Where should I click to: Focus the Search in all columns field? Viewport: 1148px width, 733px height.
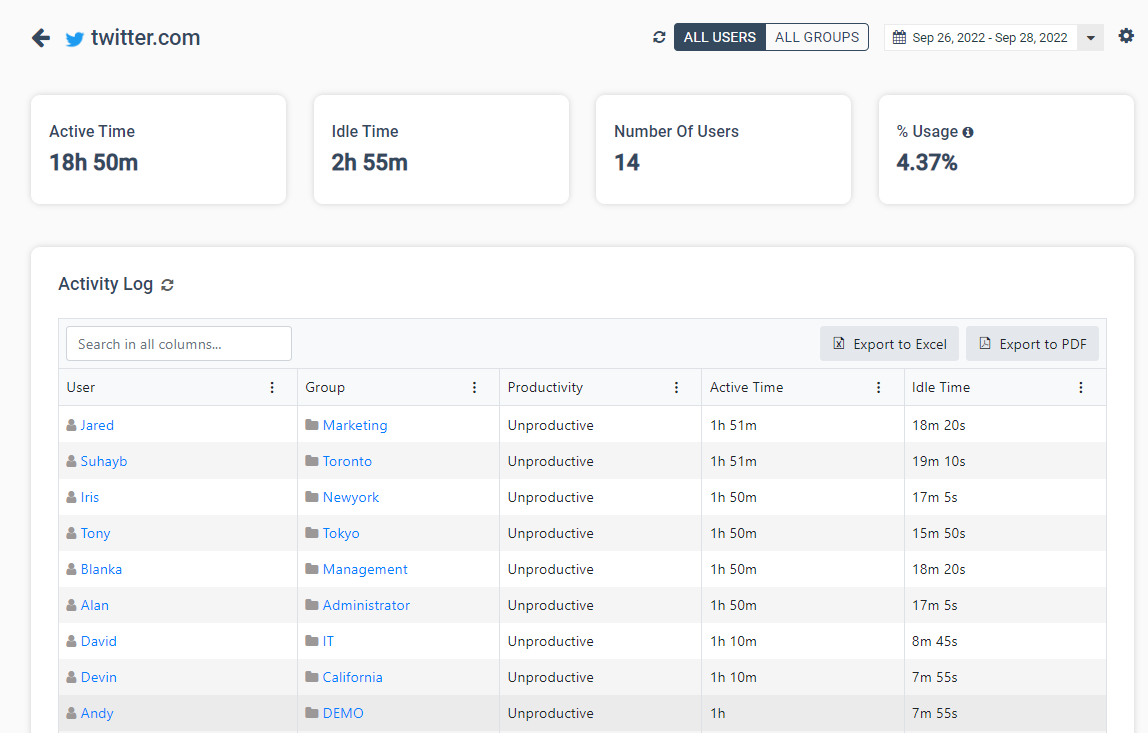(179, 344)
